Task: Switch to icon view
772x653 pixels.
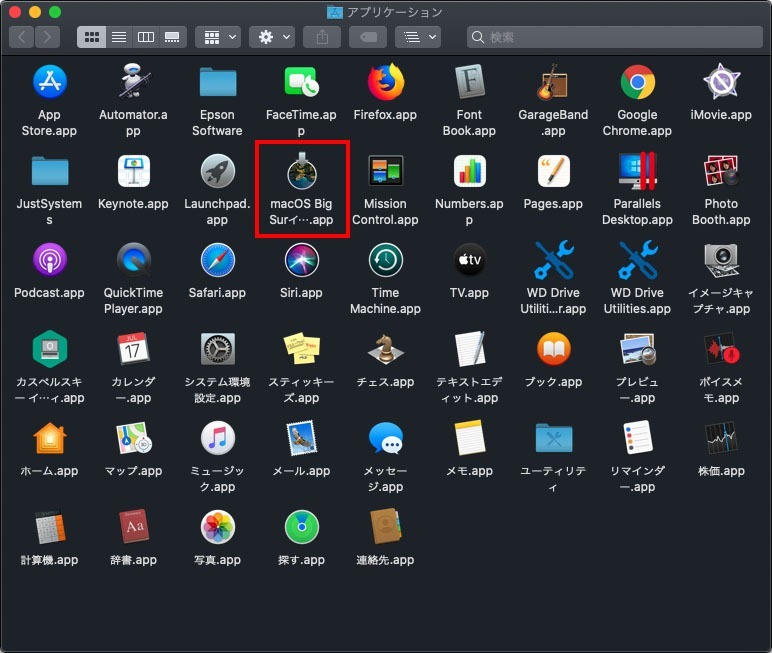Action: [x=92, y=37]
